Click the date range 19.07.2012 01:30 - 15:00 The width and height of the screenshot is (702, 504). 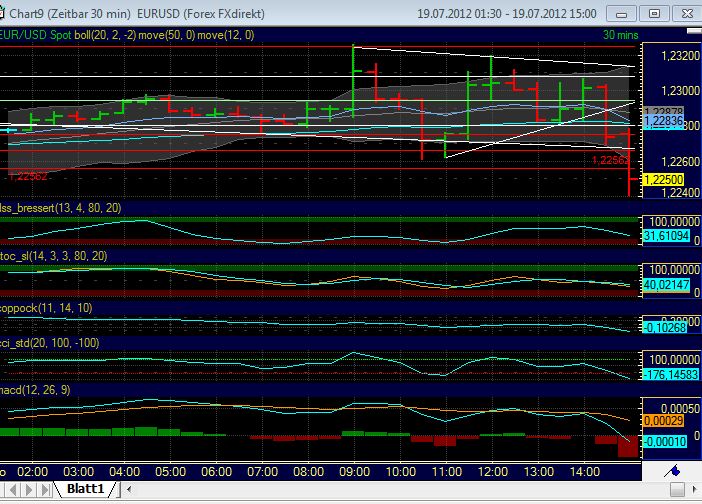[x=507, y=13]
